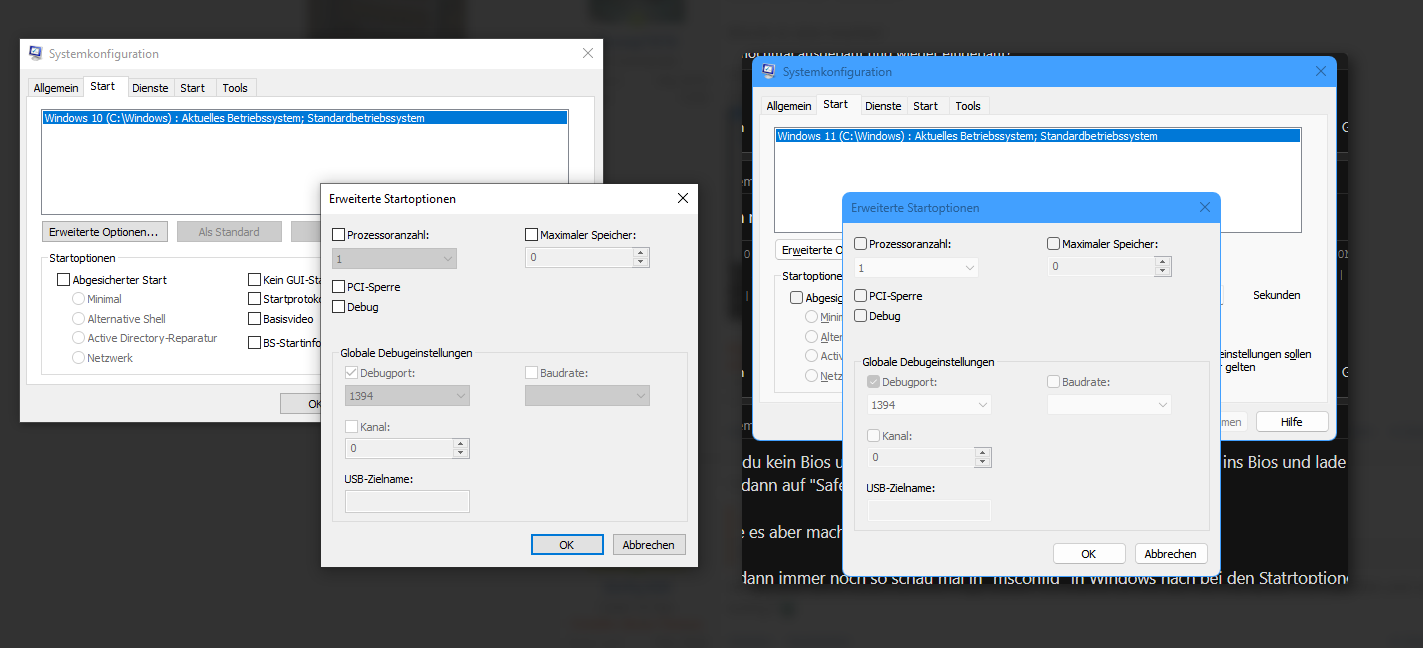The image size is (1423, 648).
Task: Open the Start tab beside Tools in the Windows 11 window
Action: (926, 106)
